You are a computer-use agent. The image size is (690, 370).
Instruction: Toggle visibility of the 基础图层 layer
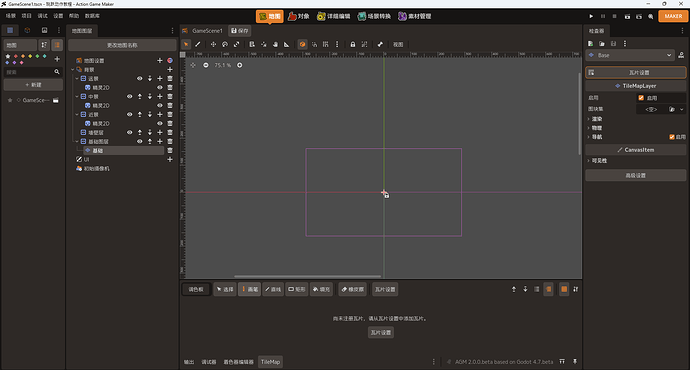click(x=139, y=142)
